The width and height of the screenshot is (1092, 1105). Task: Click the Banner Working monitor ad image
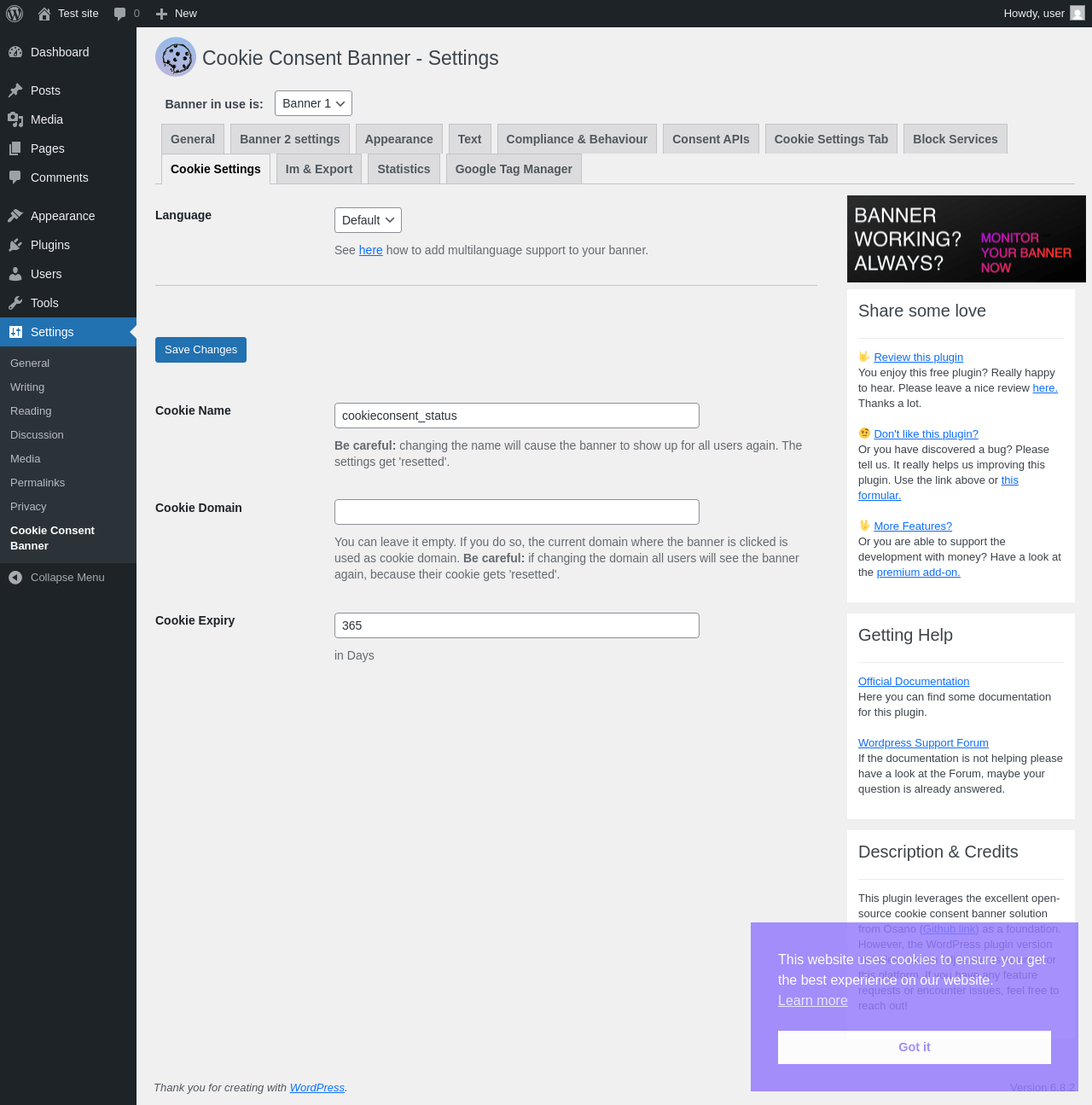tap(967, 239)
